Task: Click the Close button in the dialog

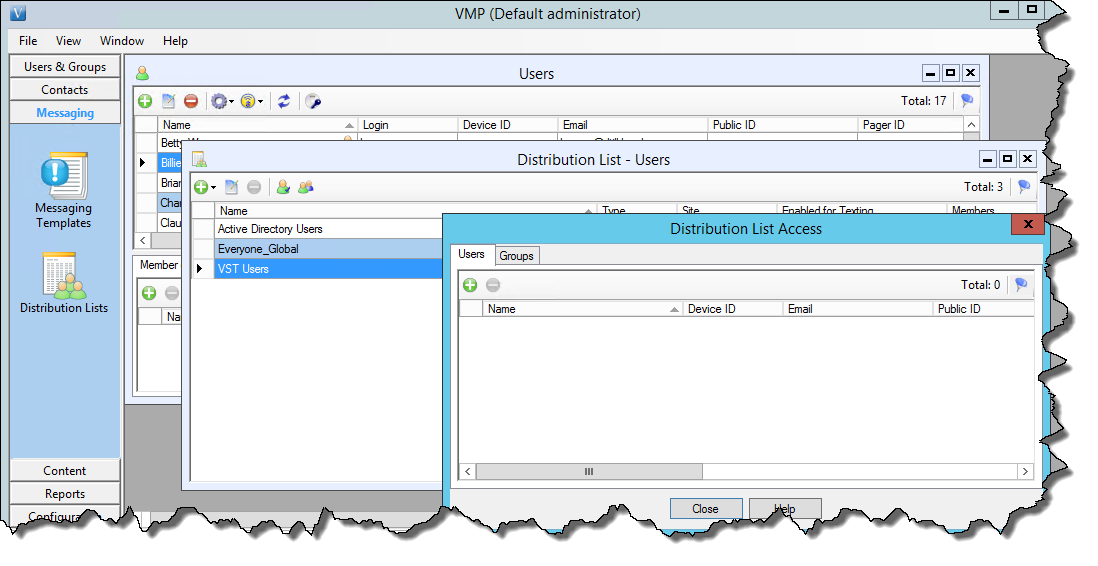Action: 705,509
